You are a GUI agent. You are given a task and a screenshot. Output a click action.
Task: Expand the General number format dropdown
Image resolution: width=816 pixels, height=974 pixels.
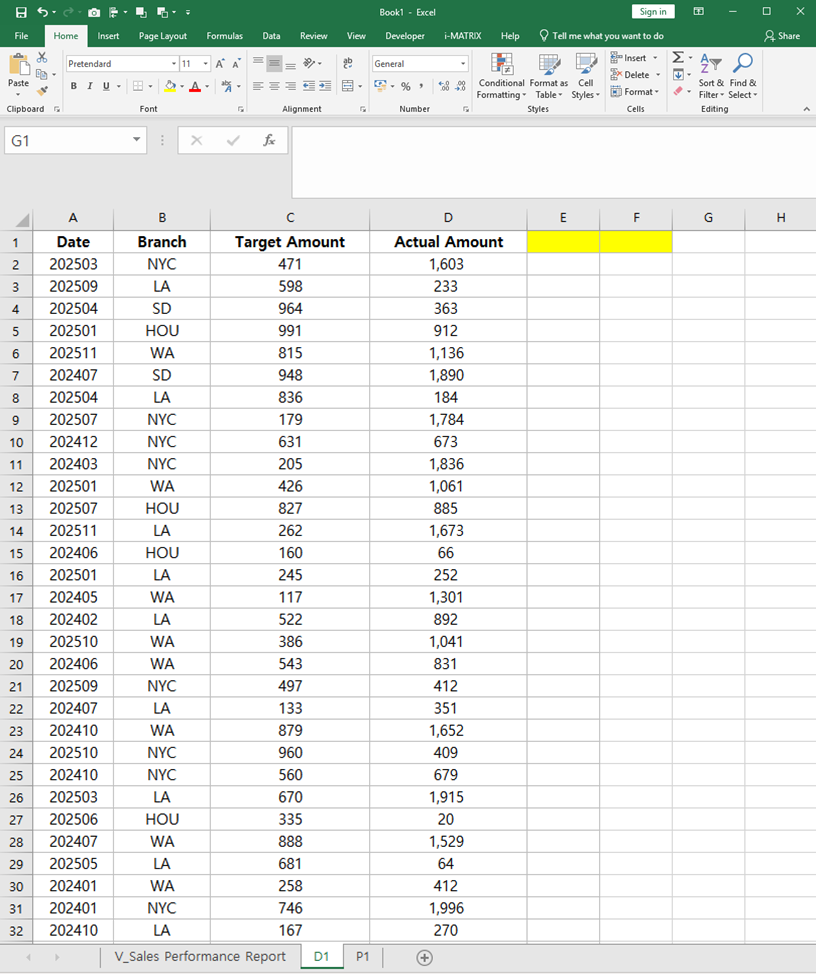point(463,63)
